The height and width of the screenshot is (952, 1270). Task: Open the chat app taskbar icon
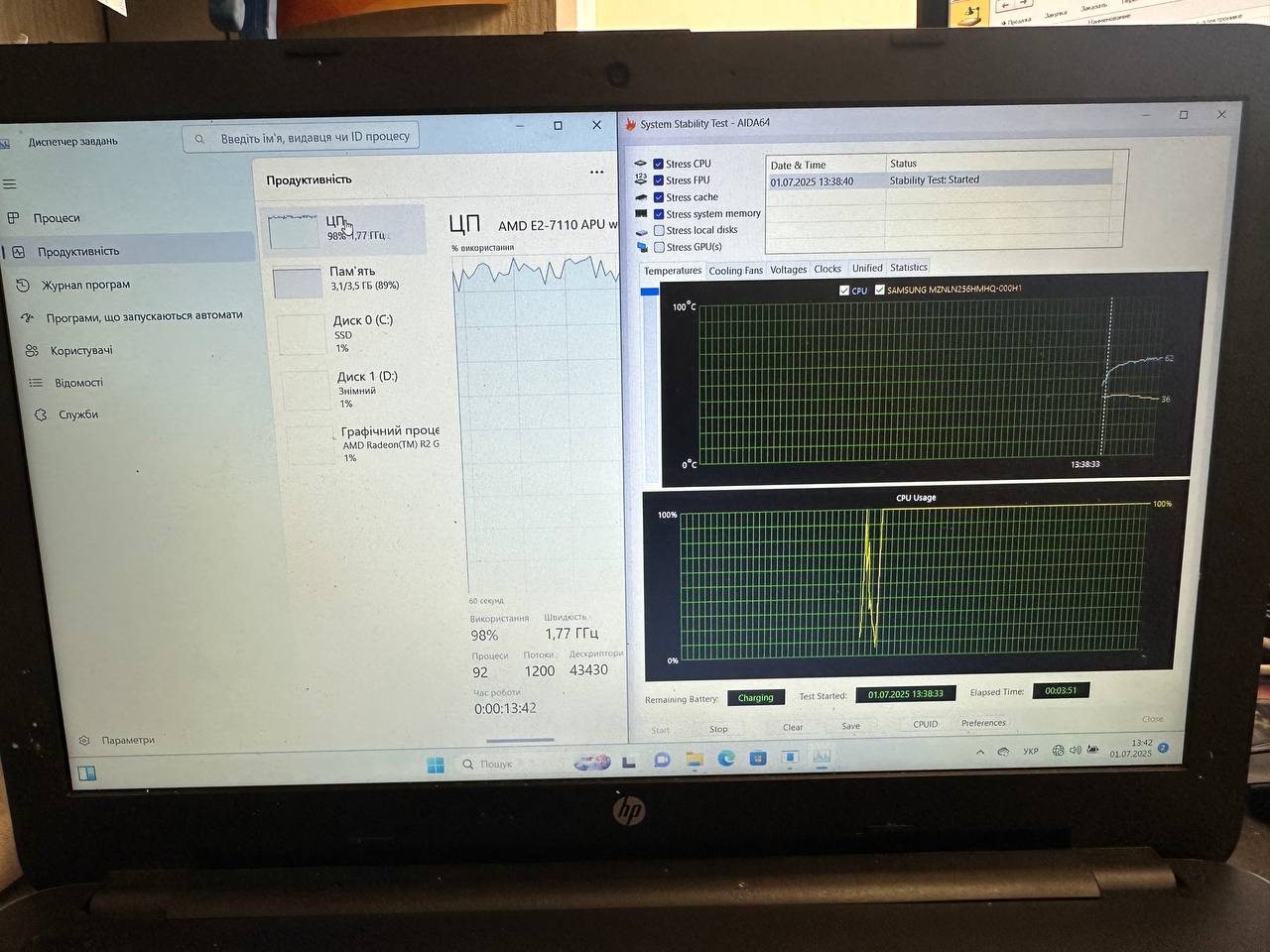point(662,761)
